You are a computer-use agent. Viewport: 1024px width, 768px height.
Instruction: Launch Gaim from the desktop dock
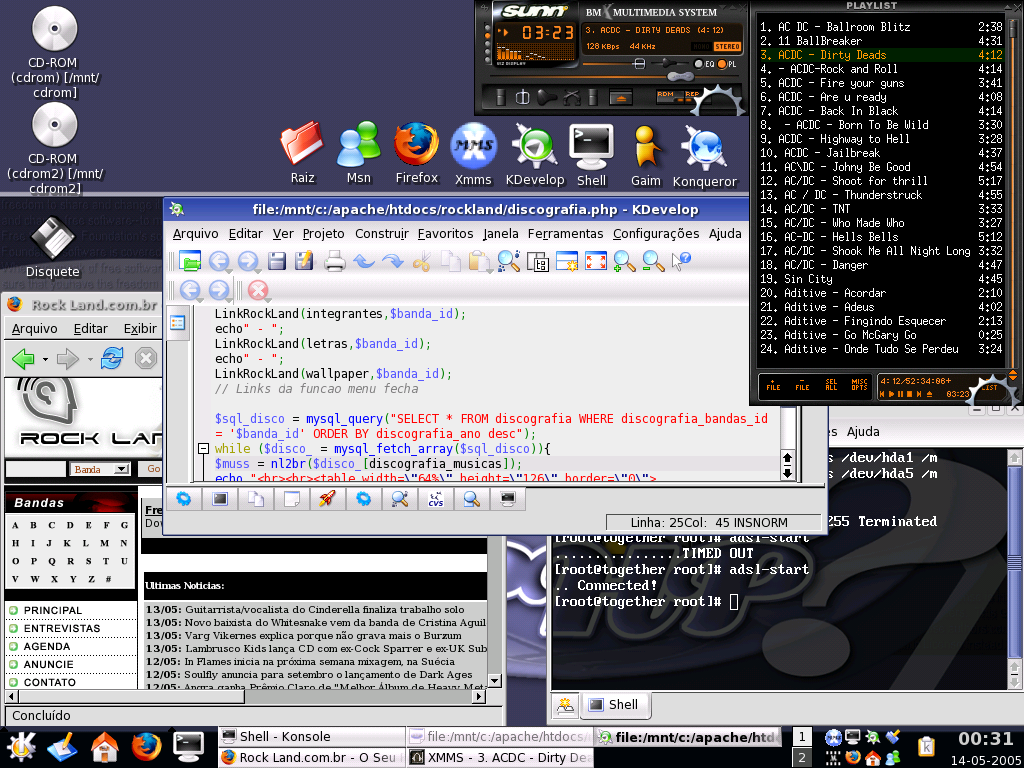coord(645,155)
